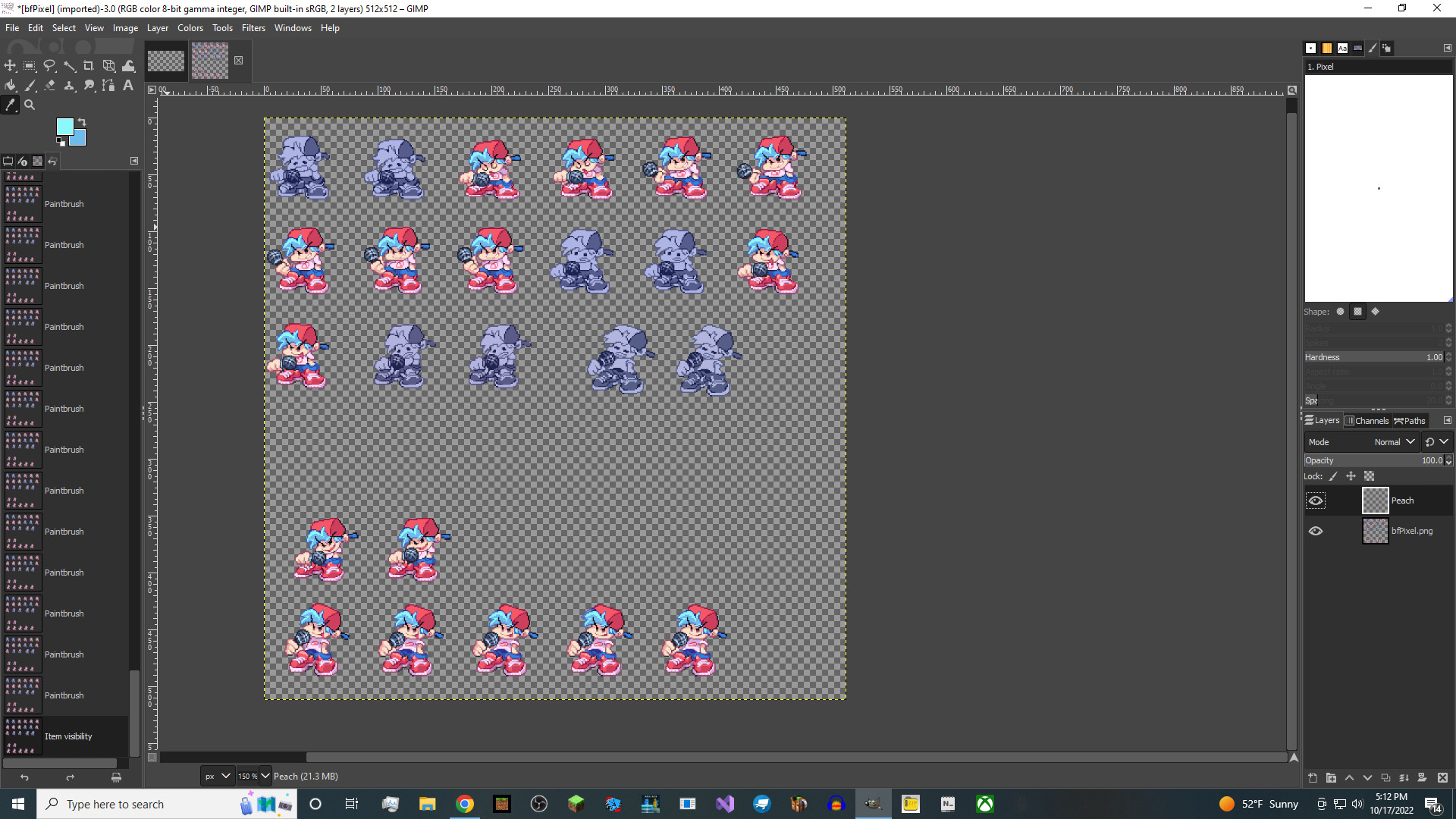Select the bfPixel image thumbnail at the top
This screenshot has height=819, width=1456.
(210, 61)
